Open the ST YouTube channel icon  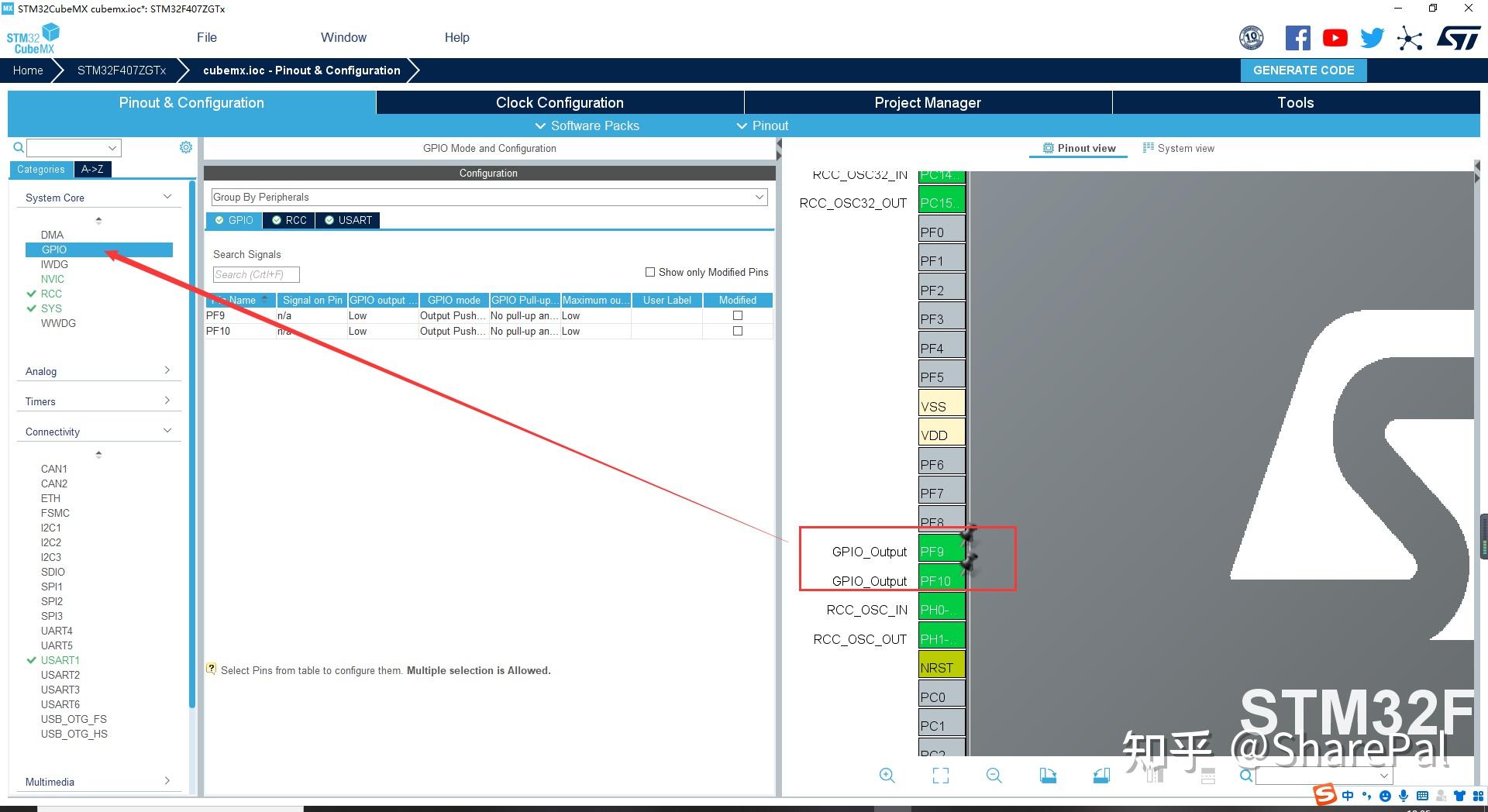pos(1335,38)
